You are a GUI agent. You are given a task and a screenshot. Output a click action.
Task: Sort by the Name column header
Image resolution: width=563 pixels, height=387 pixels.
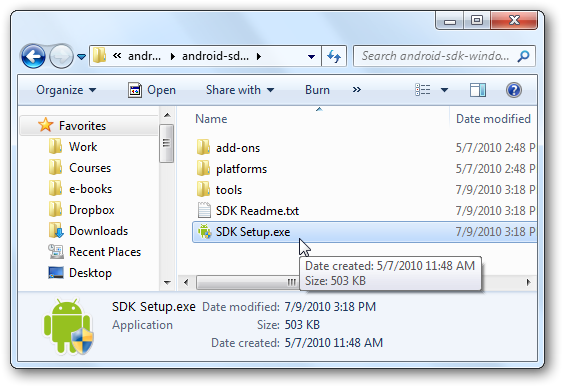tap(211, 119)
